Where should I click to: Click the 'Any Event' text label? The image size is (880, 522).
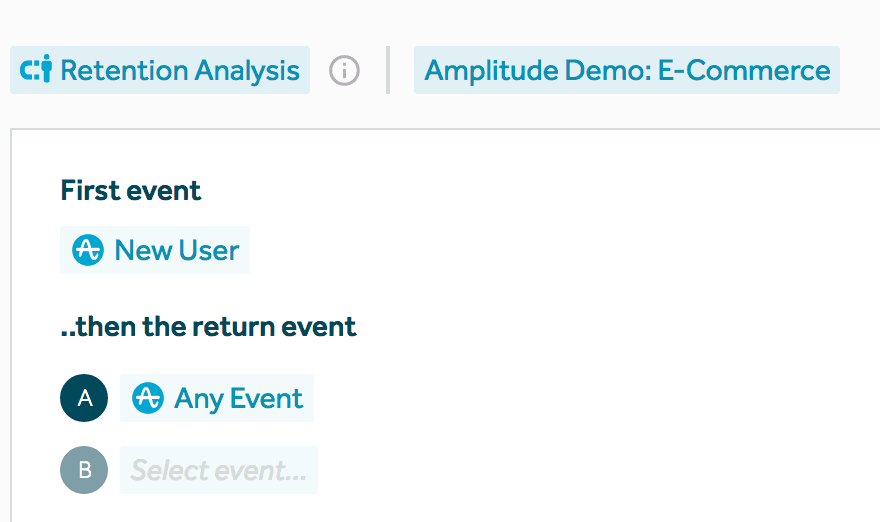pyautogui.click(x=238, y=398)
